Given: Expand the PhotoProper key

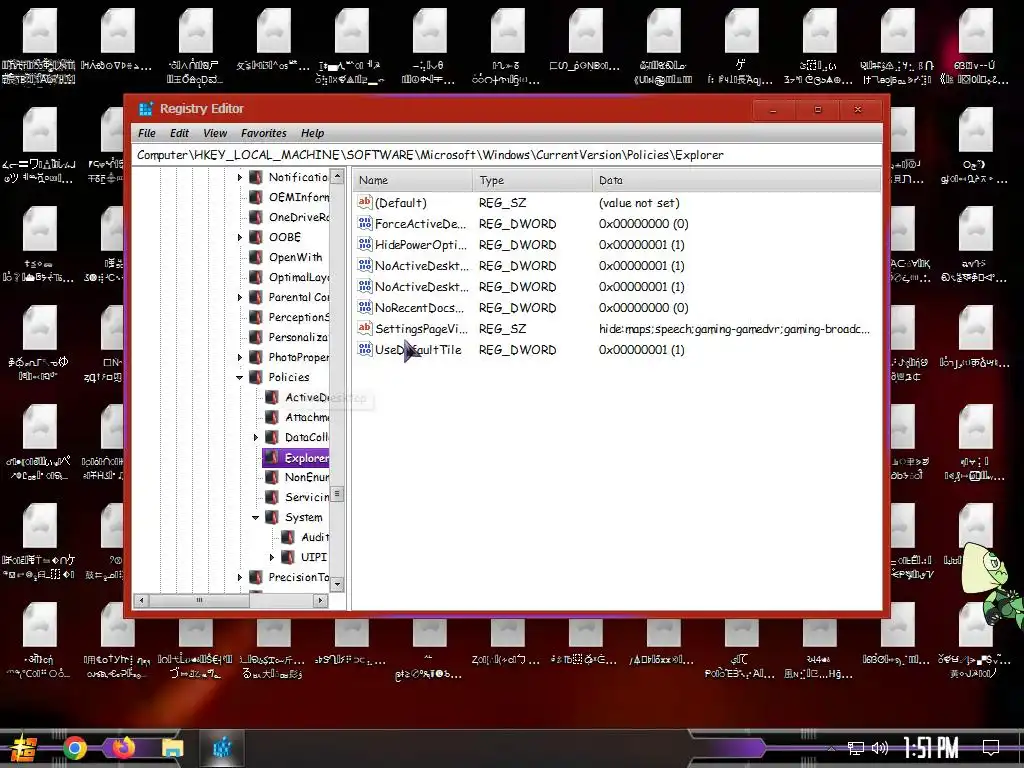Looking at the screenshot, I should (x=240, y=357).
